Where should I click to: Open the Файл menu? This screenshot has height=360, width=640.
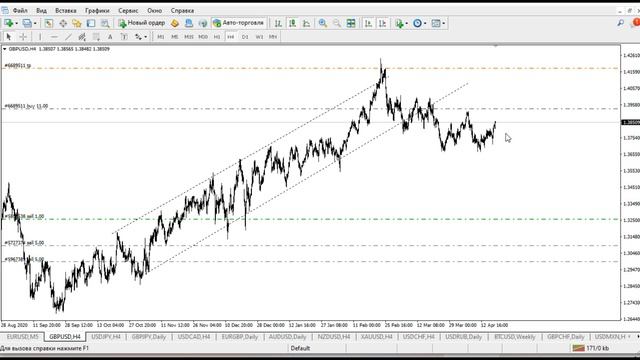(20, 11)
